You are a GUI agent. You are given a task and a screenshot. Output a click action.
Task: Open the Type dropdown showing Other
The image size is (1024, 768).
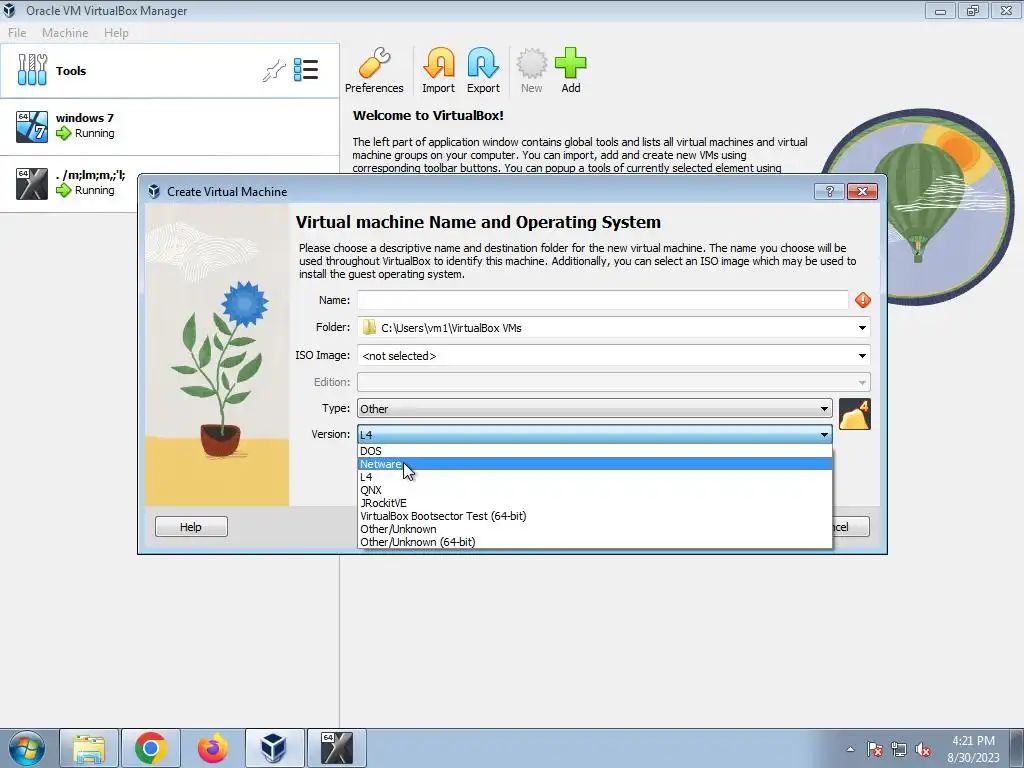pos(594,409)
